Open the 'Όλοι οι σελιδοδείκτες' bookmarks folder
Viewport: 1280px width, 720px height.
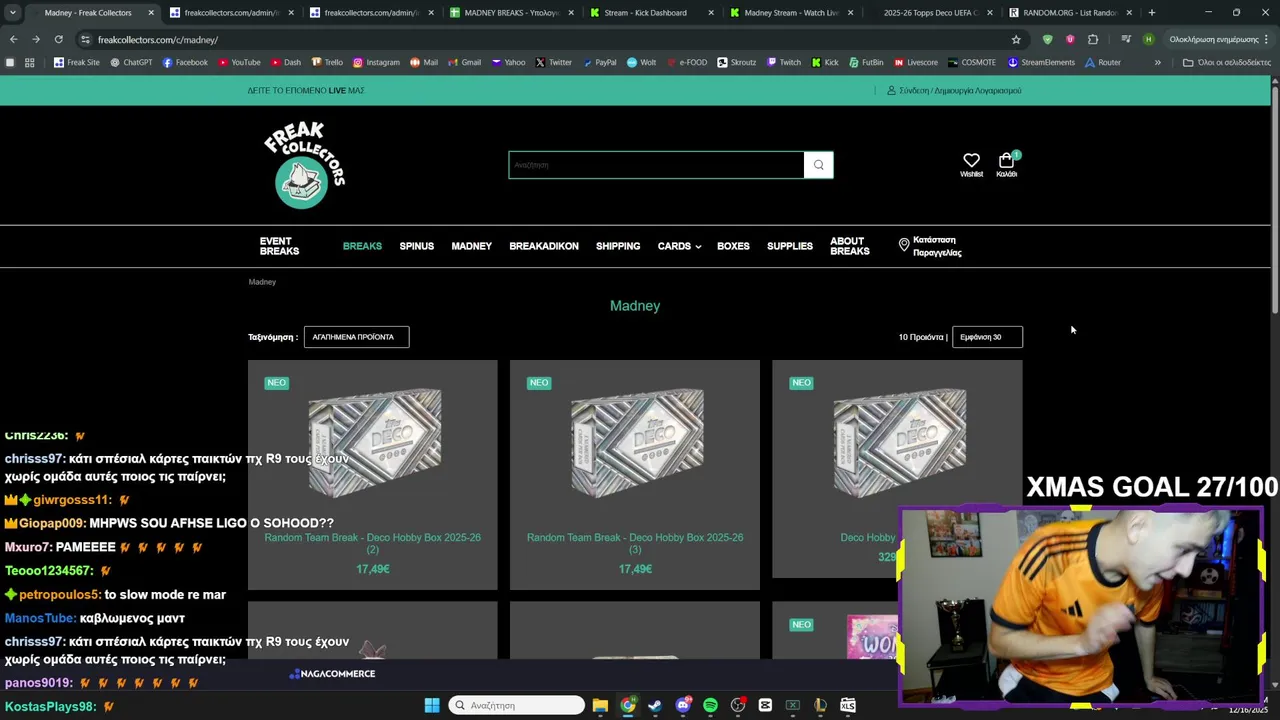[1226, 62]
